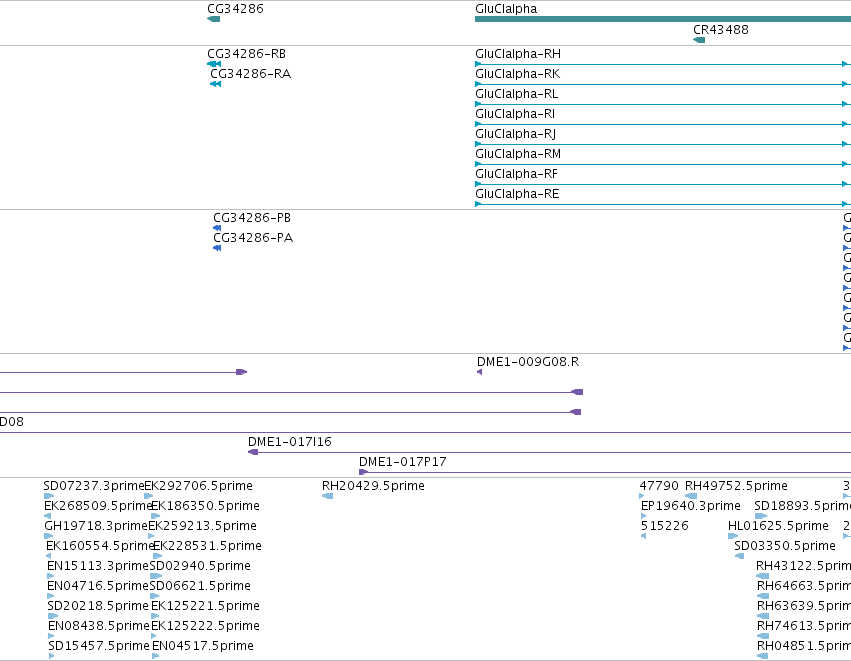Image resolution: width=851 pixels, height=661 pixels.
Task: Click the 515226 feature label
Action: (x=664, y=526)
